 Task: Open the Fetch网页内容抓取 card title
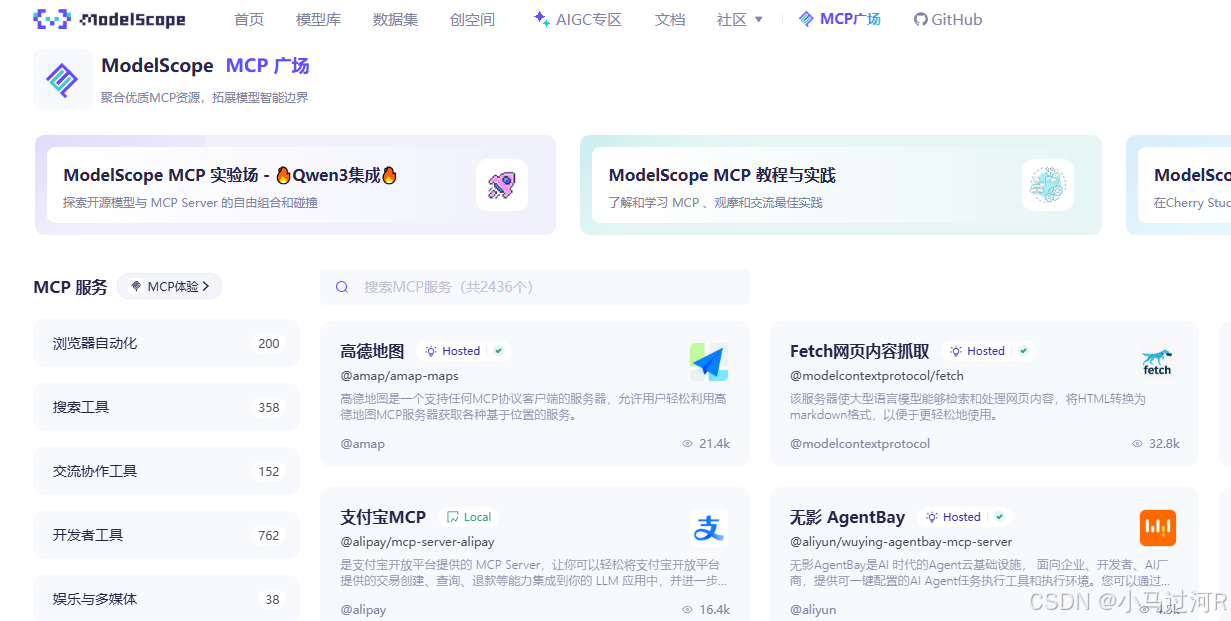[860, 351]
